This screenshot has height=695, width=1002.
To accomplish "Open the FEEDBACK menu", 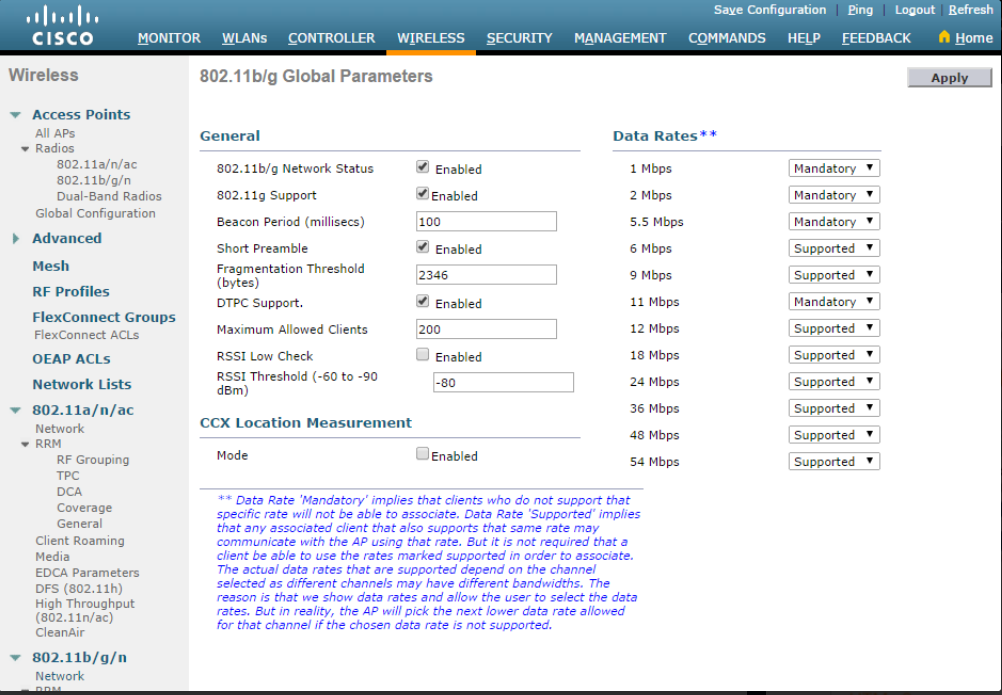I will pyautogui.click(x=876, y=38).
